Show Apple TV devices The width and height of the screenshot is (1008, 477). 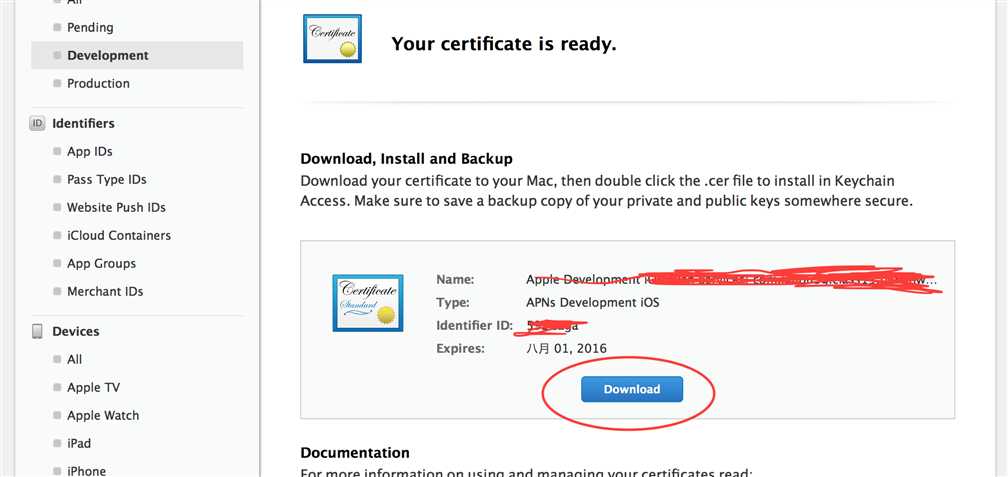tap(93, 388)
